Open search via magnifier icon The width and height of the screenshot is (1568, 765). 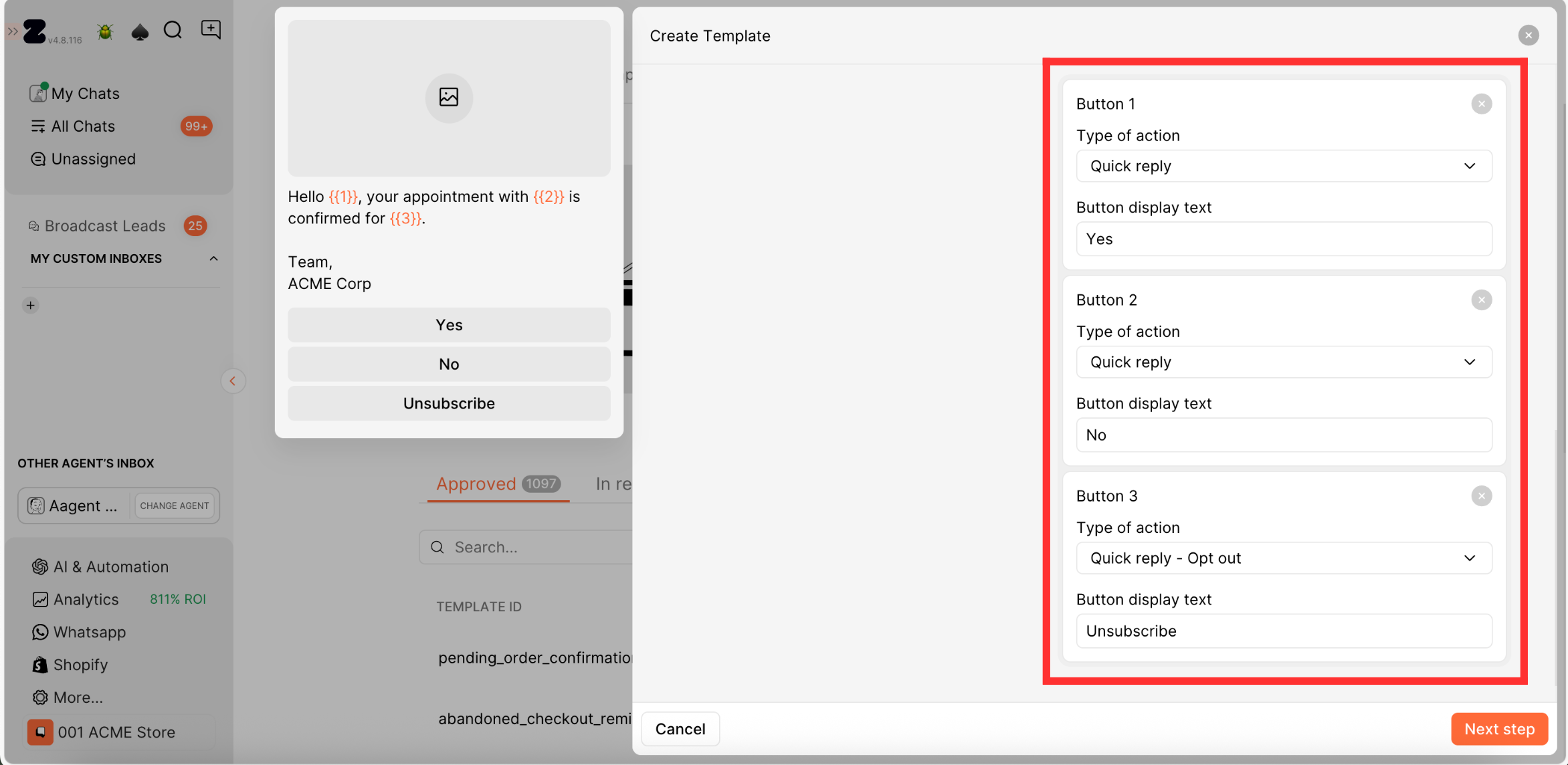click(173, 30)
